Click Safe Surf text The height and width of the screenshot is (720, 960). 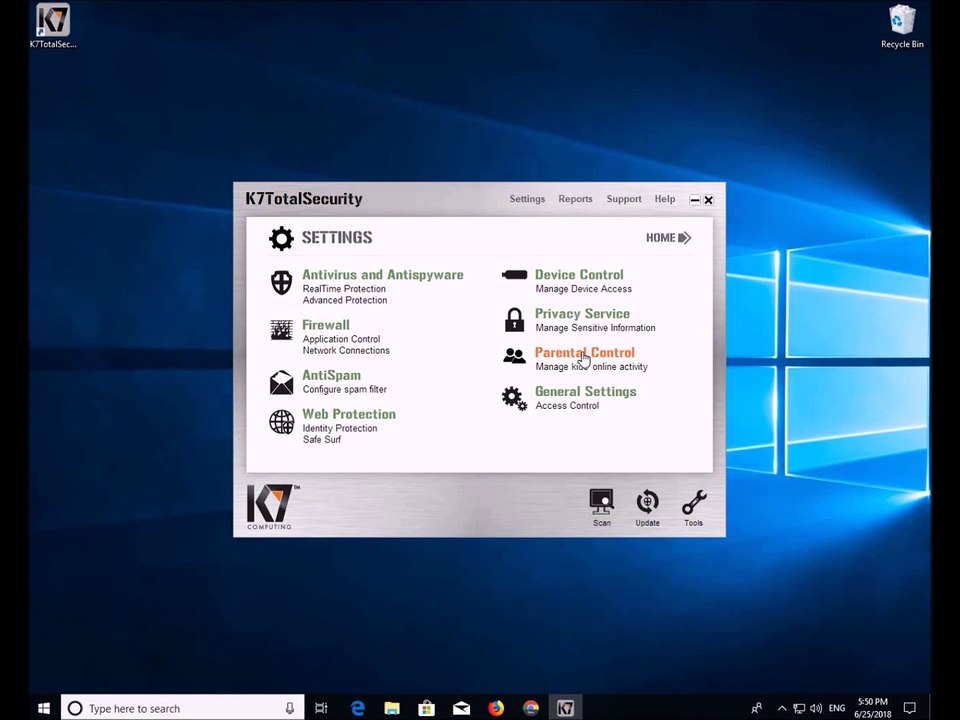pos(322,440)
